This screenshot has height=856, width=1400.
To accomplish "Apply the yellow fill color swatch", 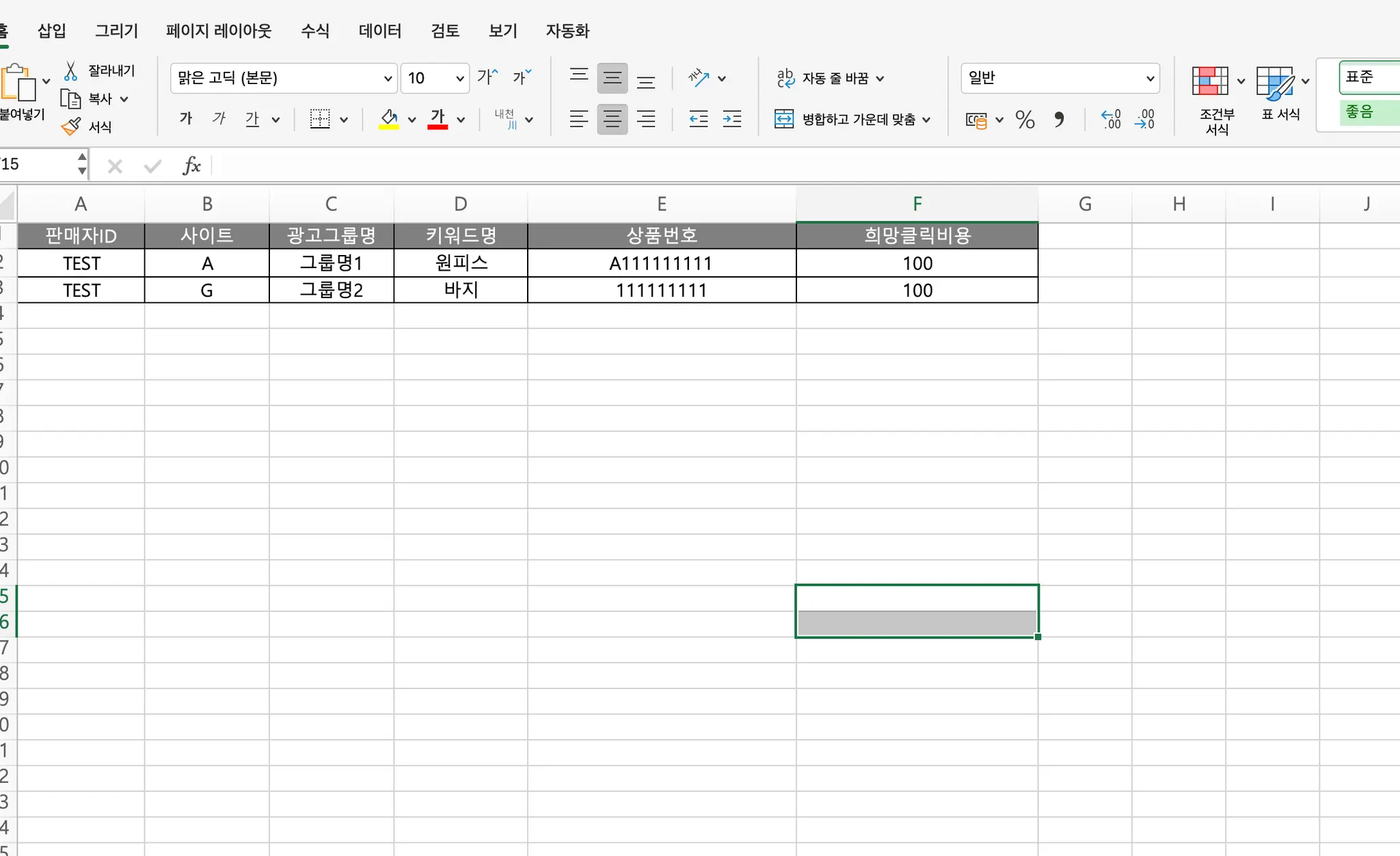I will pyautogui.click(x=389, y=119).
